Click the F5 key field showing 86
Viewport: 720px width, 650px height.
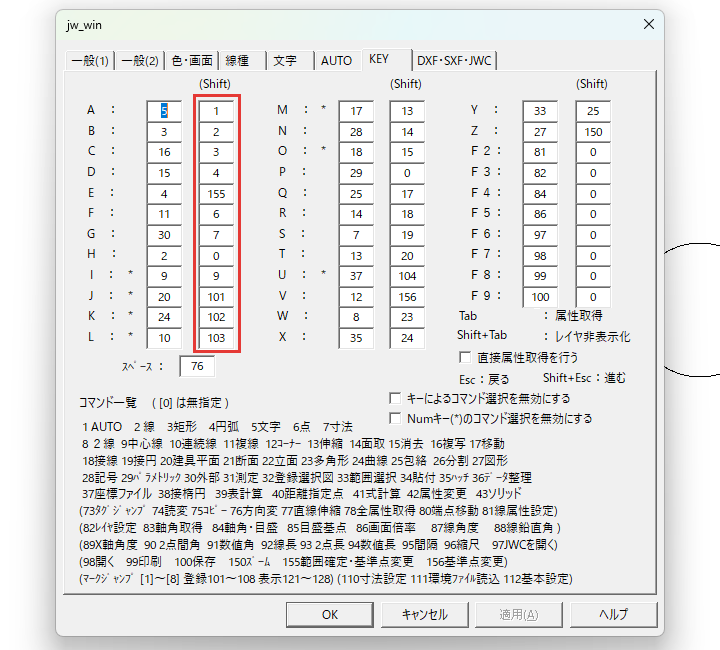[x=540, y=214]
